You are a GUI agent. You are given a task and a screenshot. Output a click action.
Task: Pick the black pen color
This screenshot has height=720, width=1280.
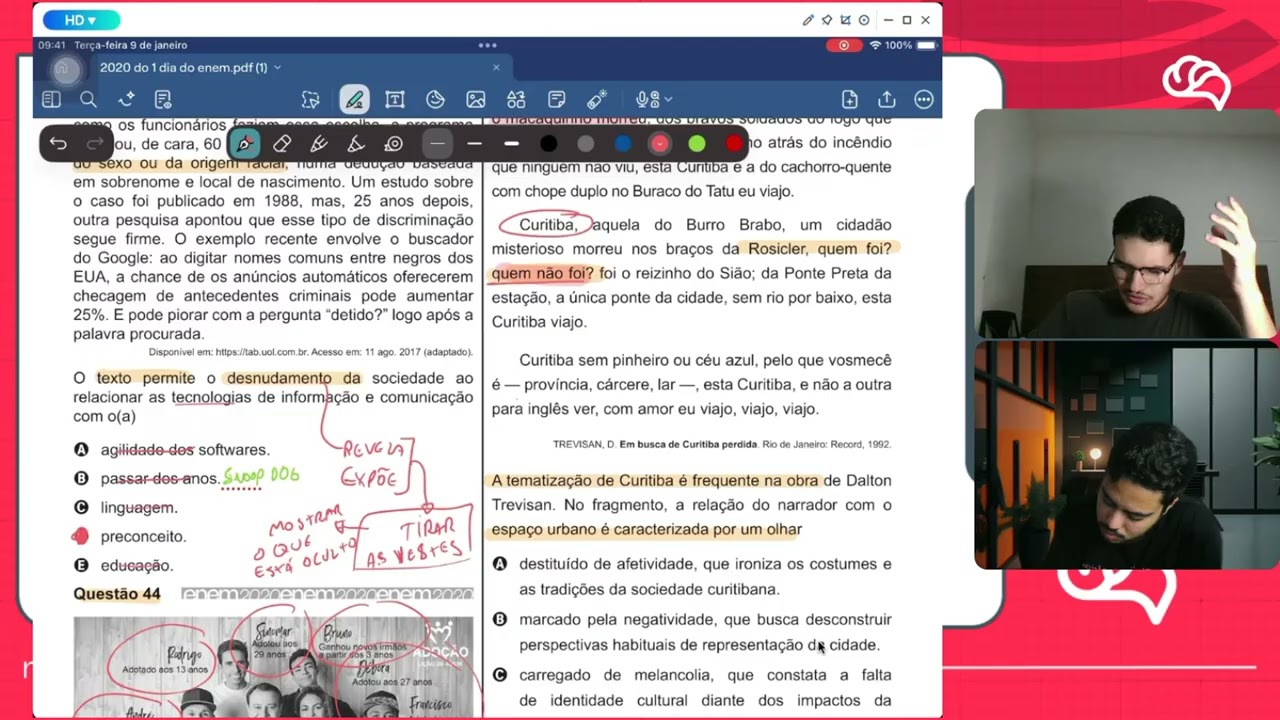click(548, 144)
